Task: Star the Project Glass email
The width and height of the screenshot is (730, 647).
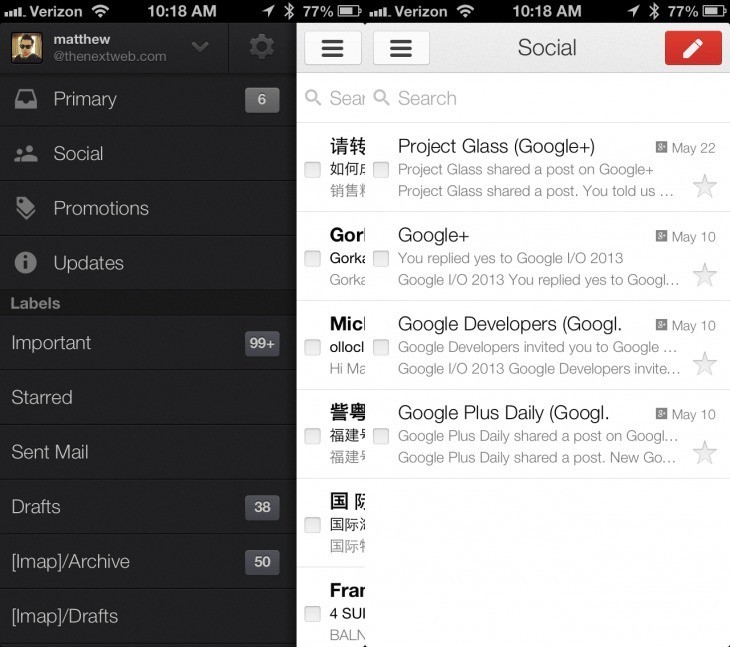Action: click(x=705, y=186)
